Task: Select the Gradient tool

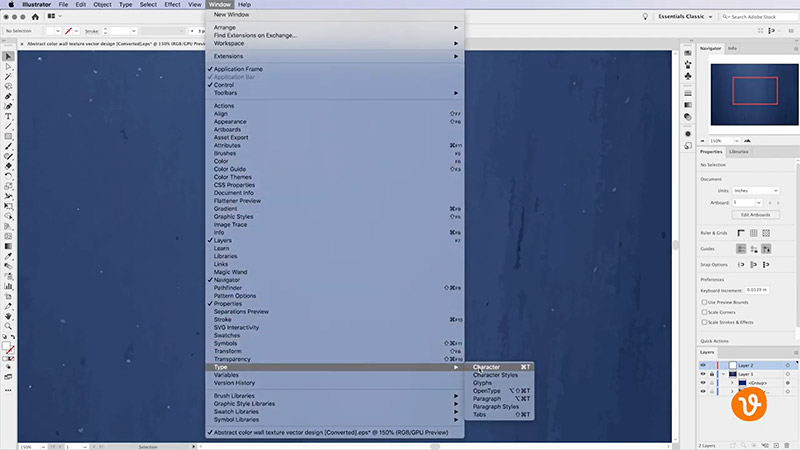Action: [8, 246]
